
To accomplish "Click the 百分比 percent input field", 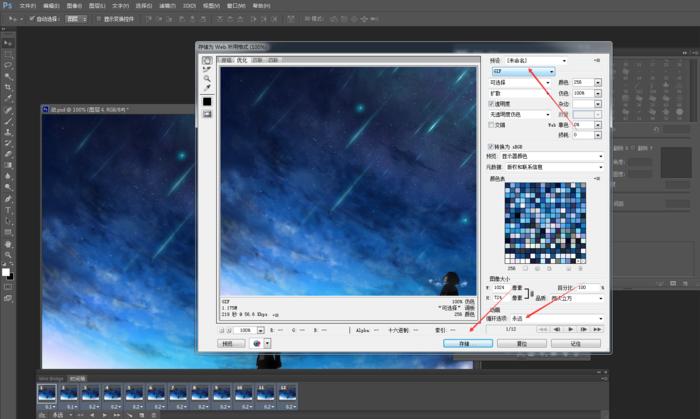I will tap(588, 288).
